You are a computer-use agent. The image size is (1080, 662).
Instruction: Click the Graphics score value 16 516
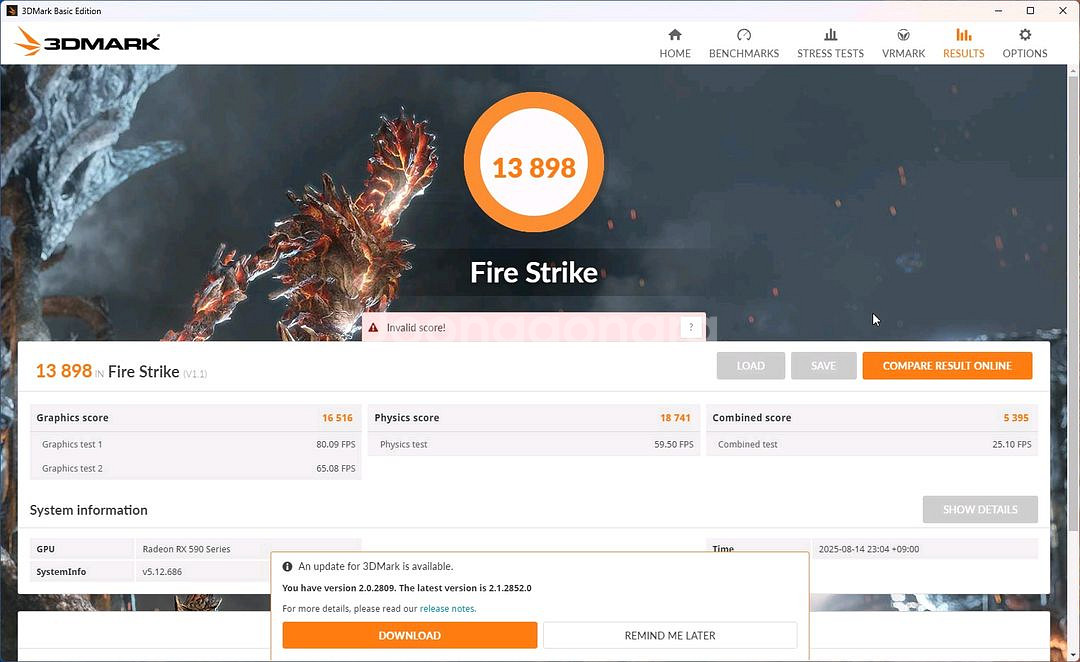(338, 417)
